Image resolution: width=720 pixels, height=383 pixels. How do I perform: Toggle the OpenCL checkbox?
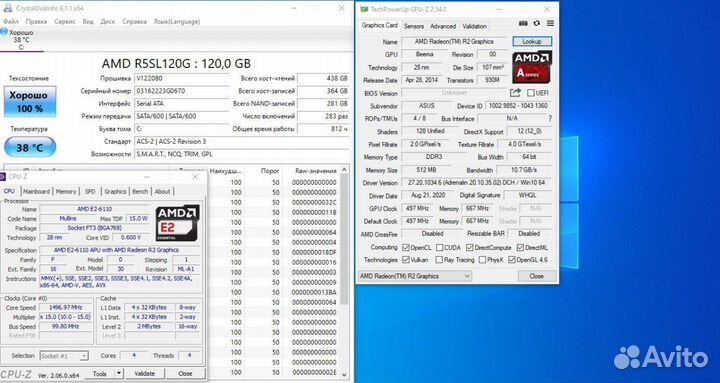click(x=405, y=248)
